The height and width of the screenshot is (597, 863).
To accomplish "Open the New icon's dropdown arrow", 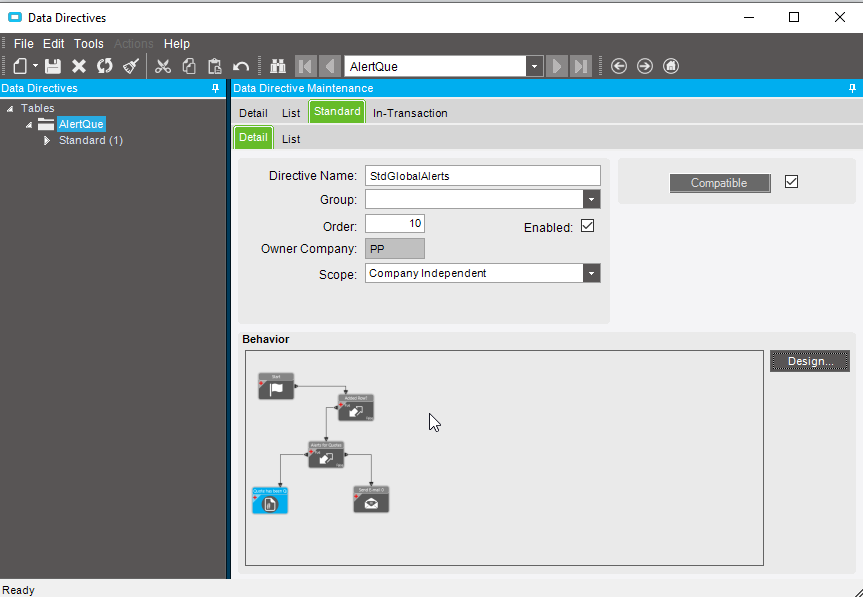I will tap(35, 66).
